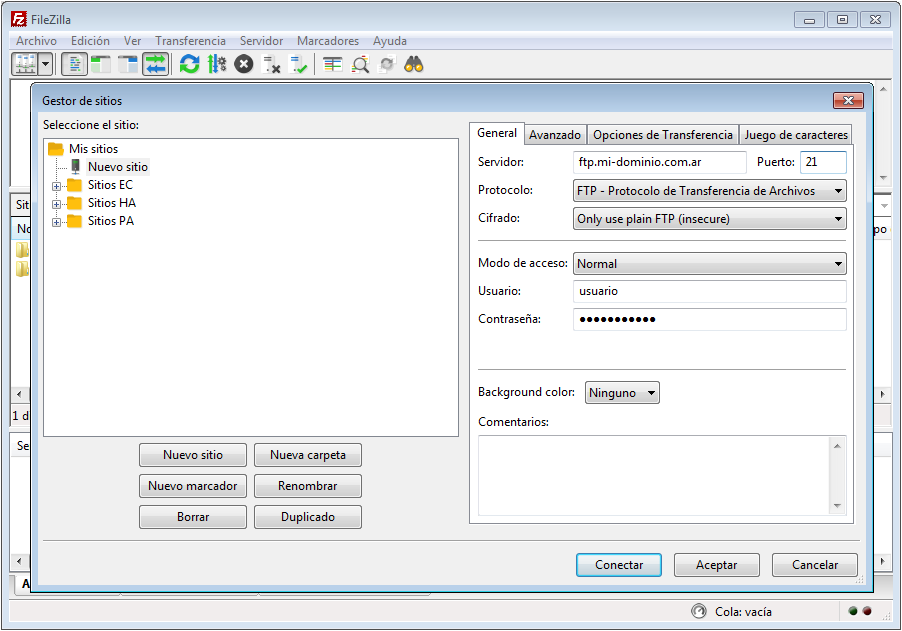Image resolution: width=902 pixels, height=631 pixels.
Task: Expand the Sitios HA folder
Action: click(x=56, y=204)
